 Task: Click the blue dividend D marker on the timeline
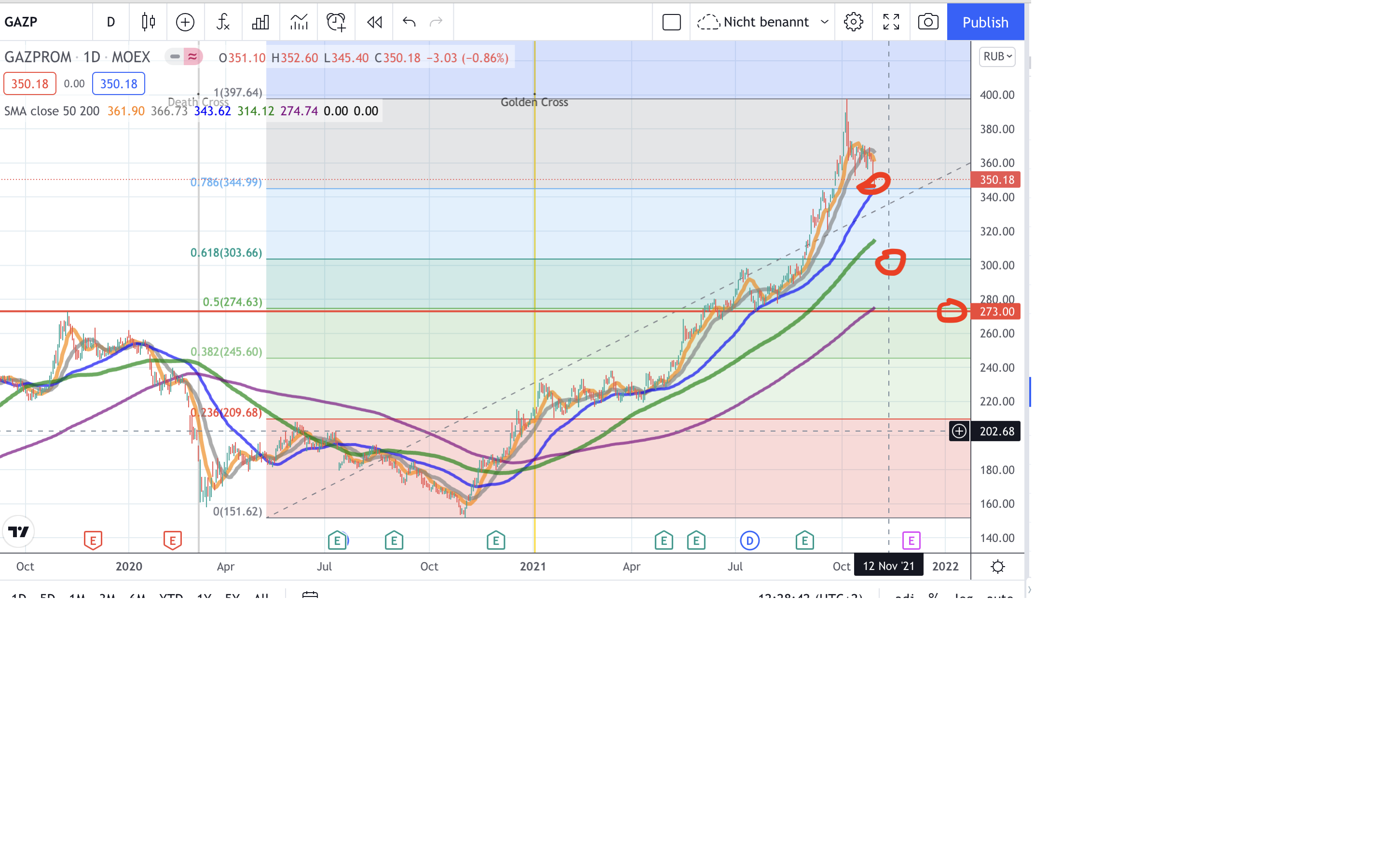point(749,540)
